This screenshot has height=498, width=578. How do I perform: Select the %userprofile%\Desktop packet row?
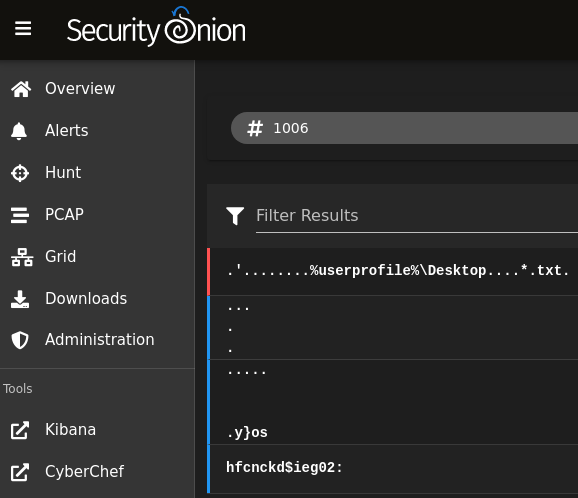393,272
